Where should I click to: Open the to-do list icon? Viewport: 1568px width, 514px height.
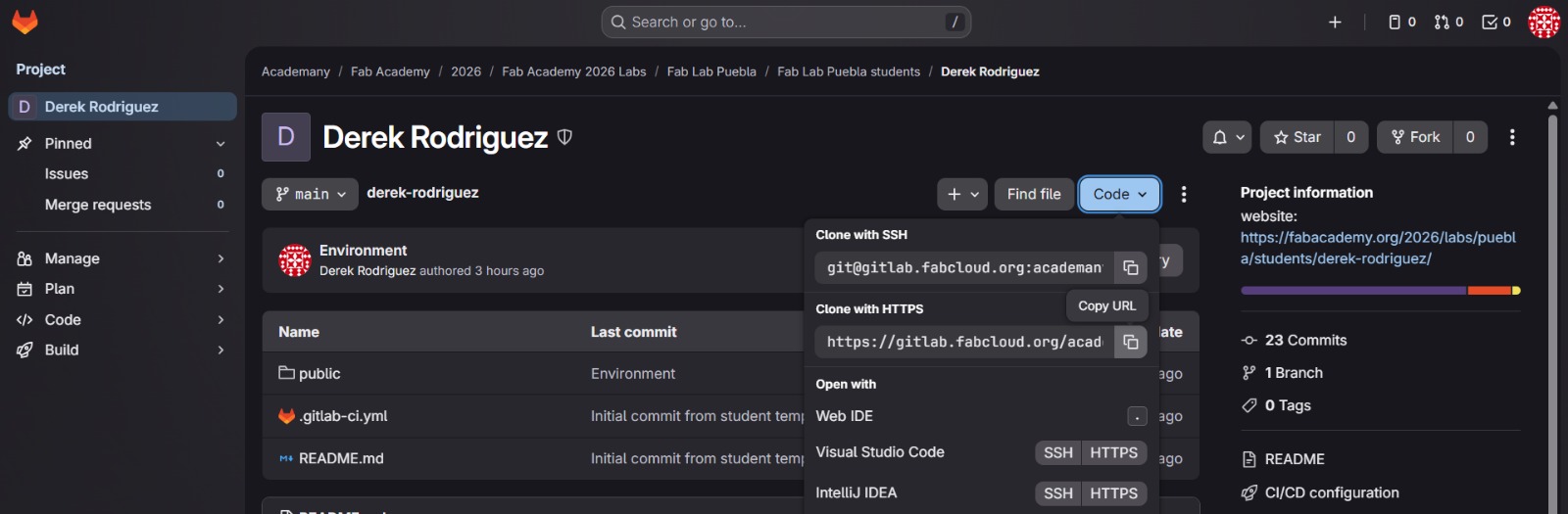(x=1495, y=22)
